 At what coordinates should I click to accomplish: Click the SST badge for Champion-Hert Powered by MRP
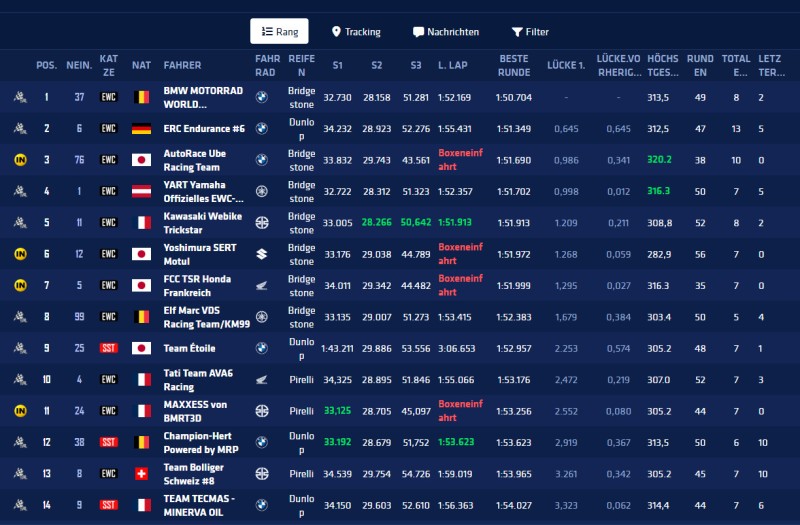(109, 442)
